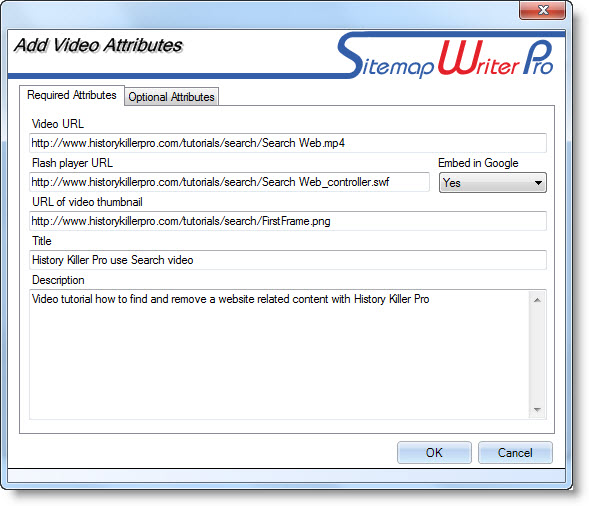The width and height of the screenshot is (589, 506).
Task: Click the Add Video Attributes heading
Action: pos(98,45)
